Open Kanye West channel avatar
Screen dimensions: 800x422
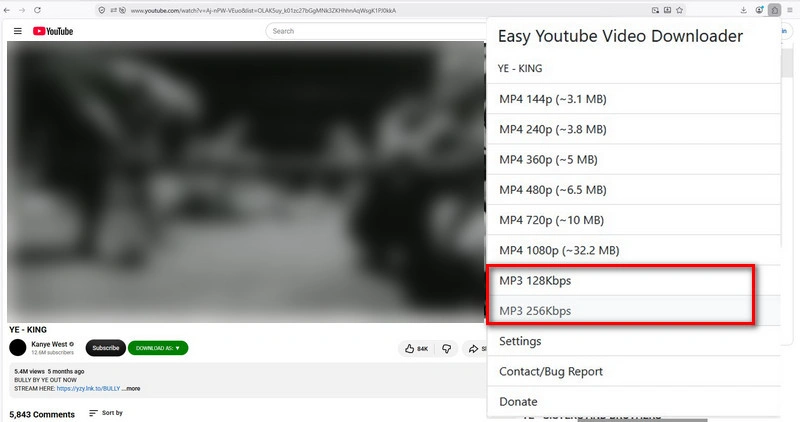click(x=18, y=347)
